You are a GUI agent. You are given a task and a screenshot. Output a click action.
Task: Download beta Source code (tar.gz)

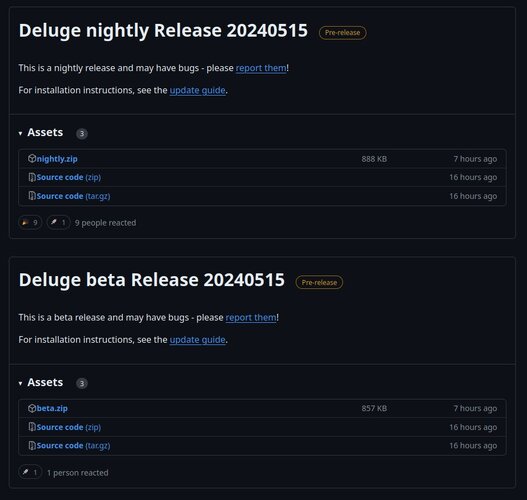click(x=73, y=446)
